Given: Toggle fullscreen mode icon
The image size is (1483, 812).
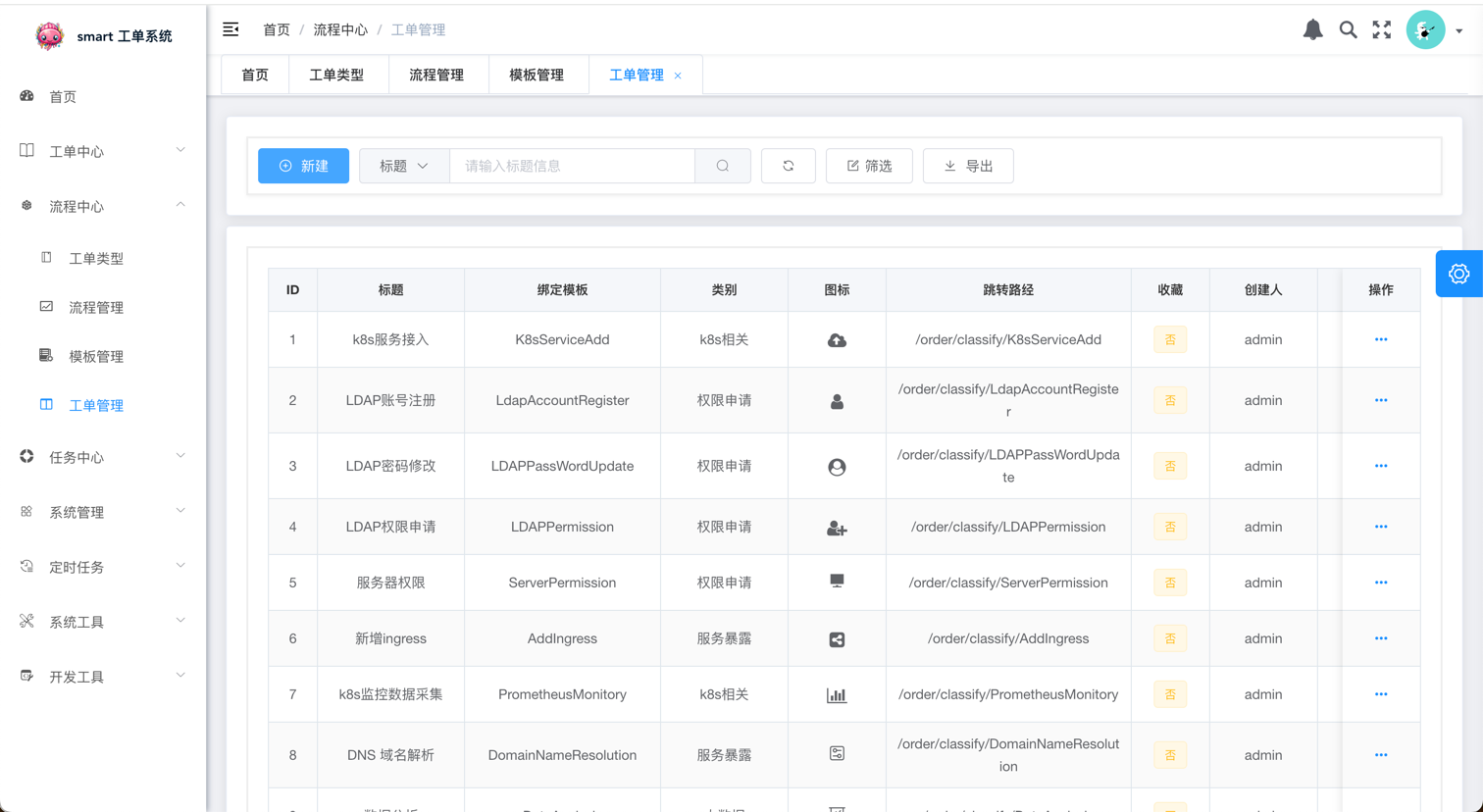Looking at the screenshot, I should [1382, 29].
